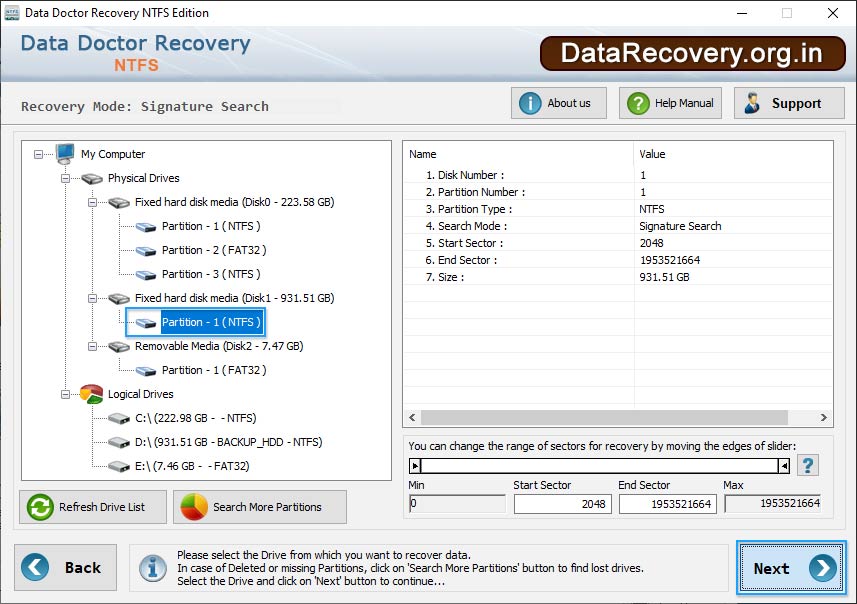Select E:\ (7.46 GB FAT32) drive
Viewport: 857px width, 604px height.
(192, 466)
